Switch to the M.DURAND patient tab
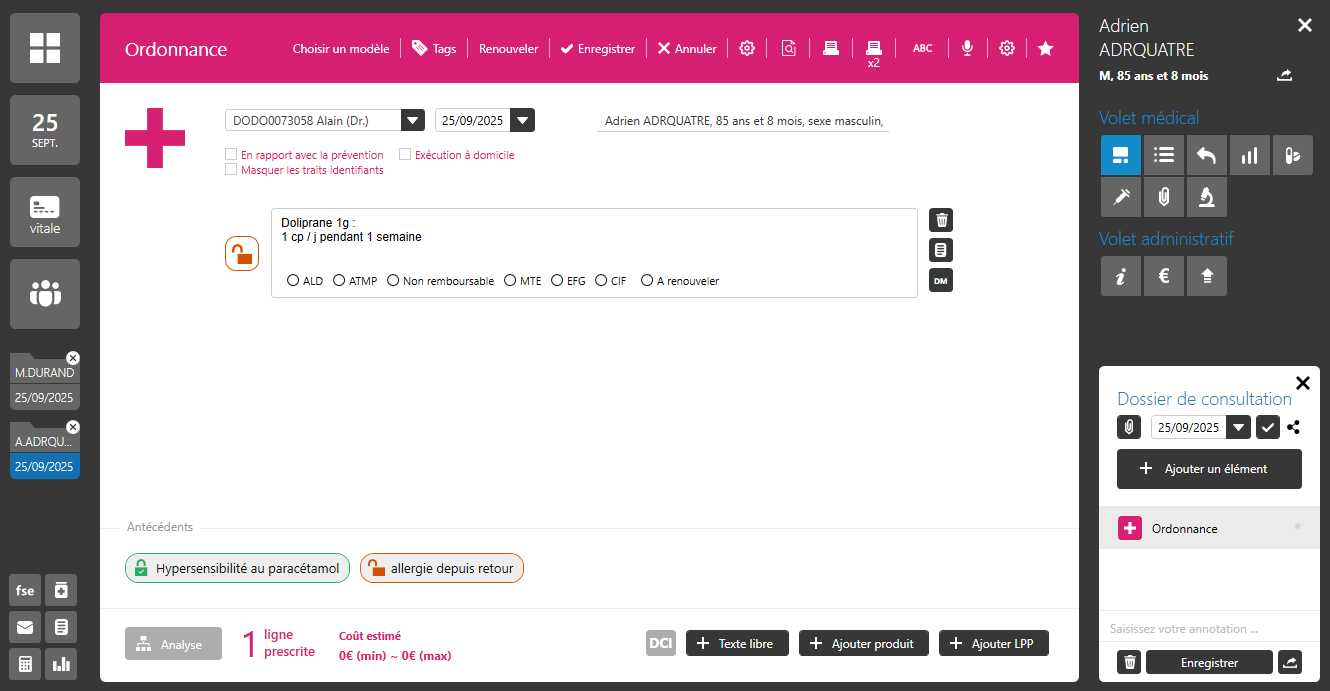 pyautogui.click(x=44, y=373)
